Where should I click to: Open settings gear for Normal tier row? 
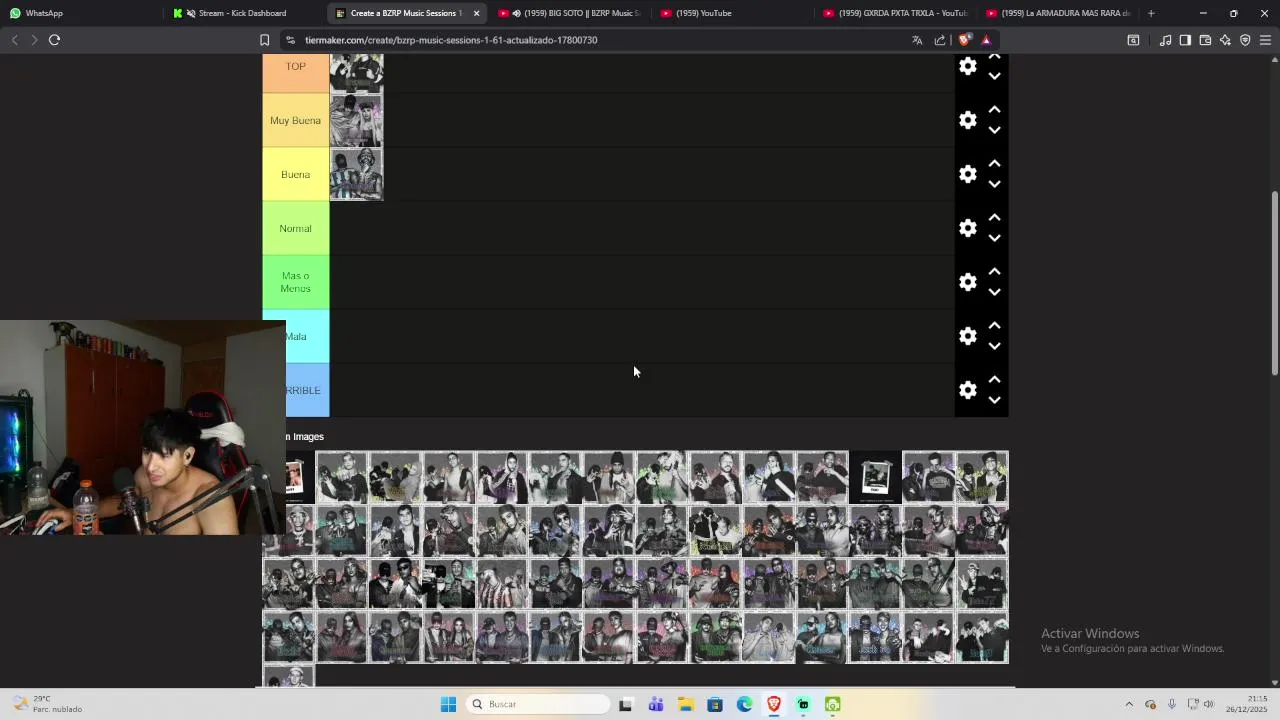click(x=967, y=228)
